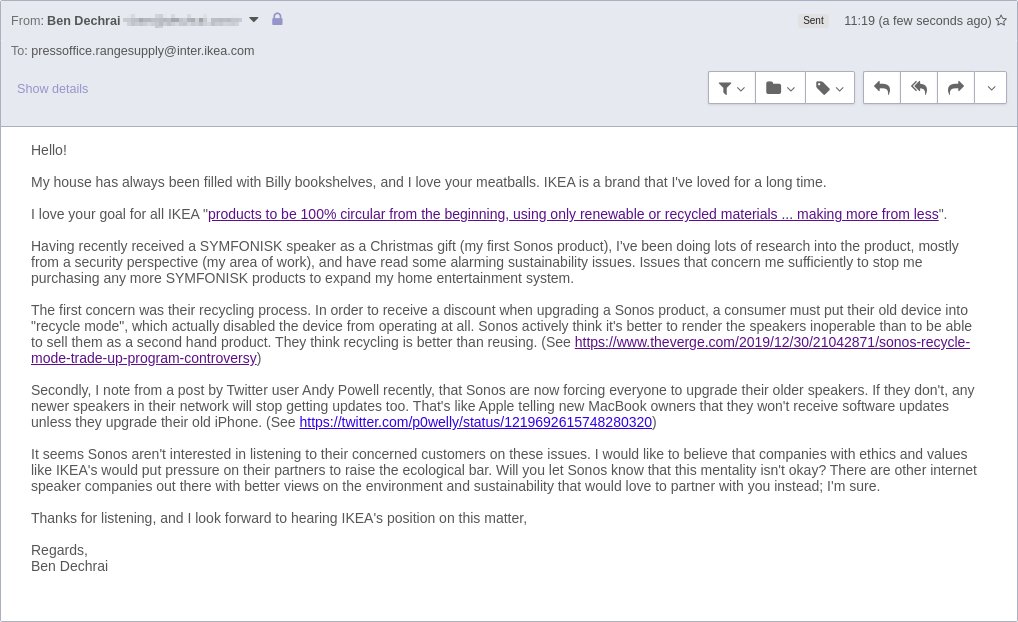Open the Twitter p0welly status link
The image size is (1018, 622).
pos(475,422)
